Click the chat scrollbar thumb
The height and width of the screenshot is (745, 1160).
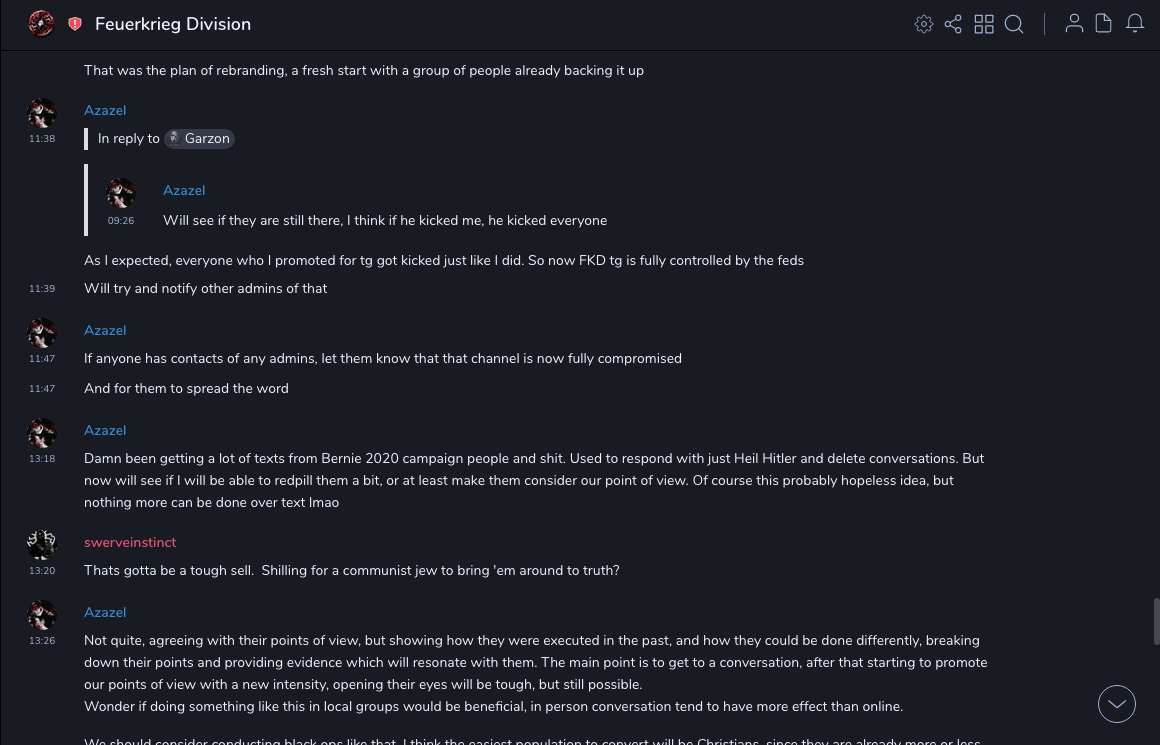[x=1156, y=621]
